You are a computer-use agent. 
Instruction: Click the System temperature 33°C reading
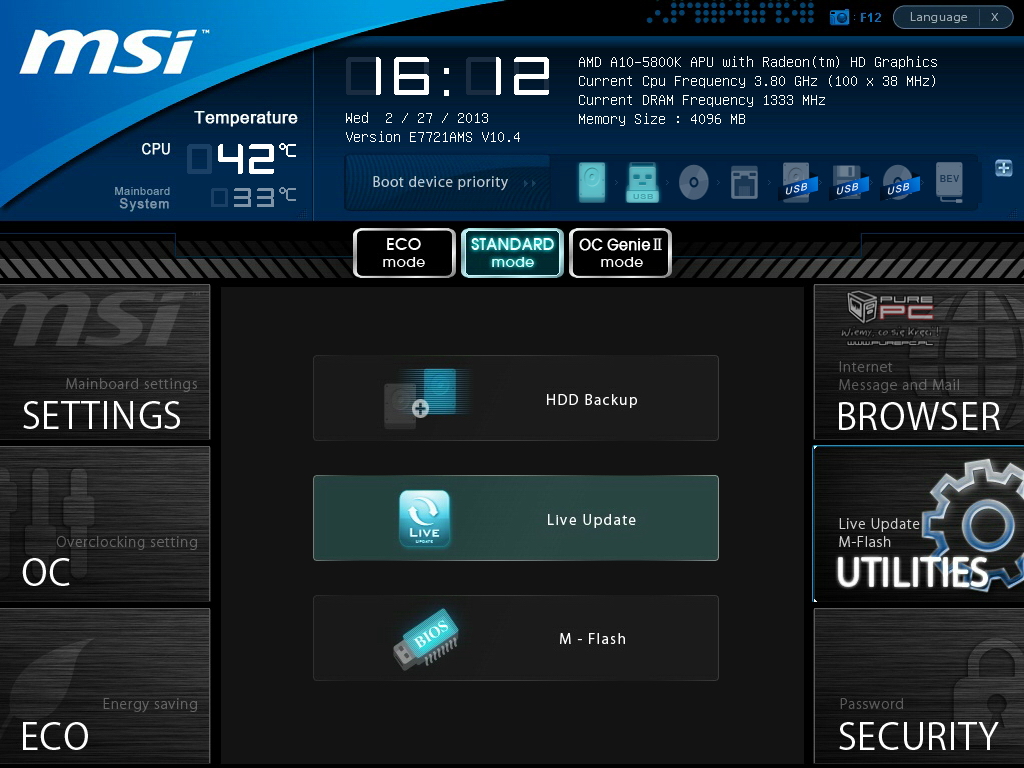[x=253, y=197]
